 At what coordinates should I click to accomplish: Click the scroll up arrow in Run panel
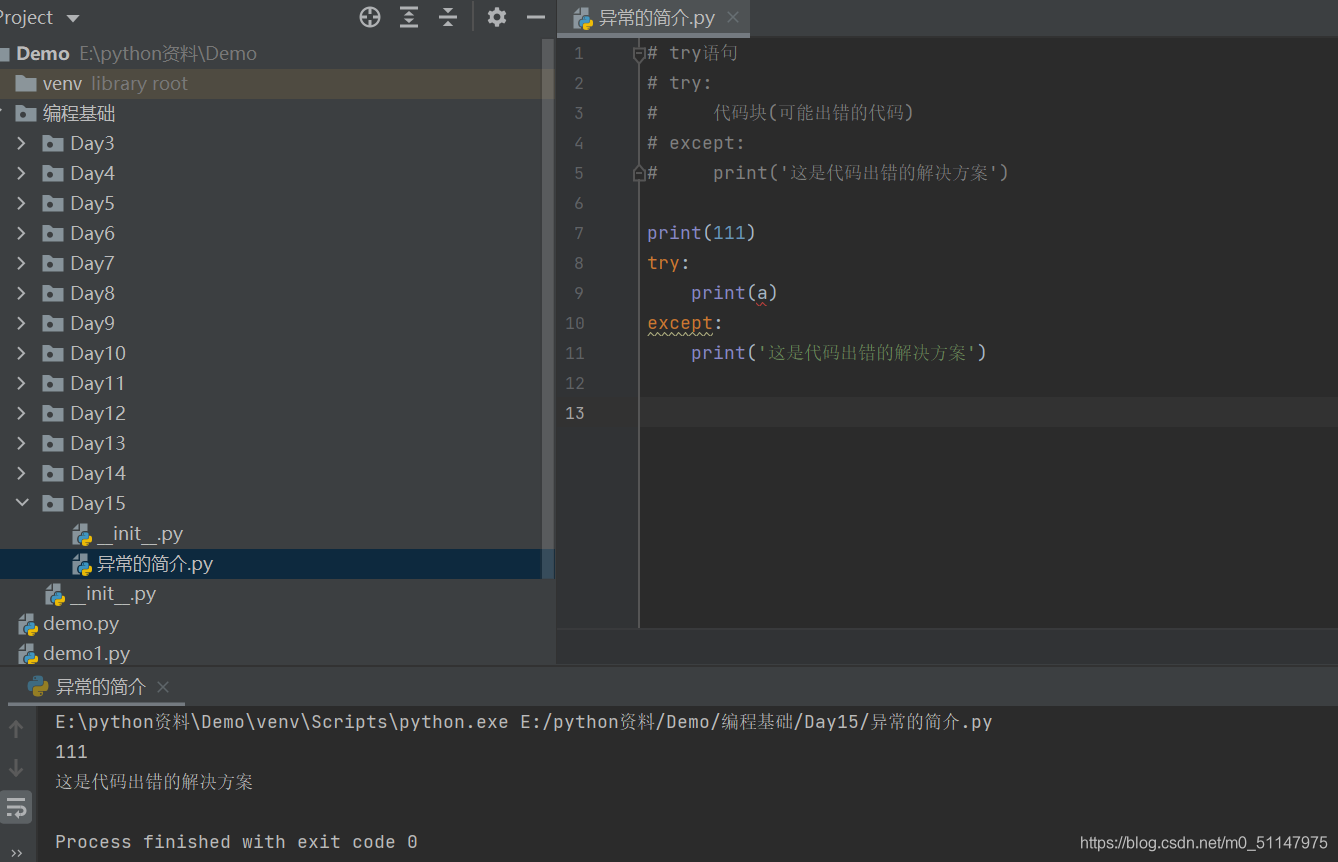[16, 729]
